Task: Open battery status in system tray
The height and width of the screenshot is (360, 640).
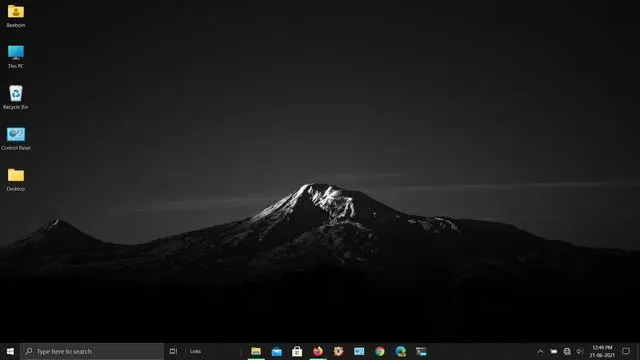Action: coord(553,351)
